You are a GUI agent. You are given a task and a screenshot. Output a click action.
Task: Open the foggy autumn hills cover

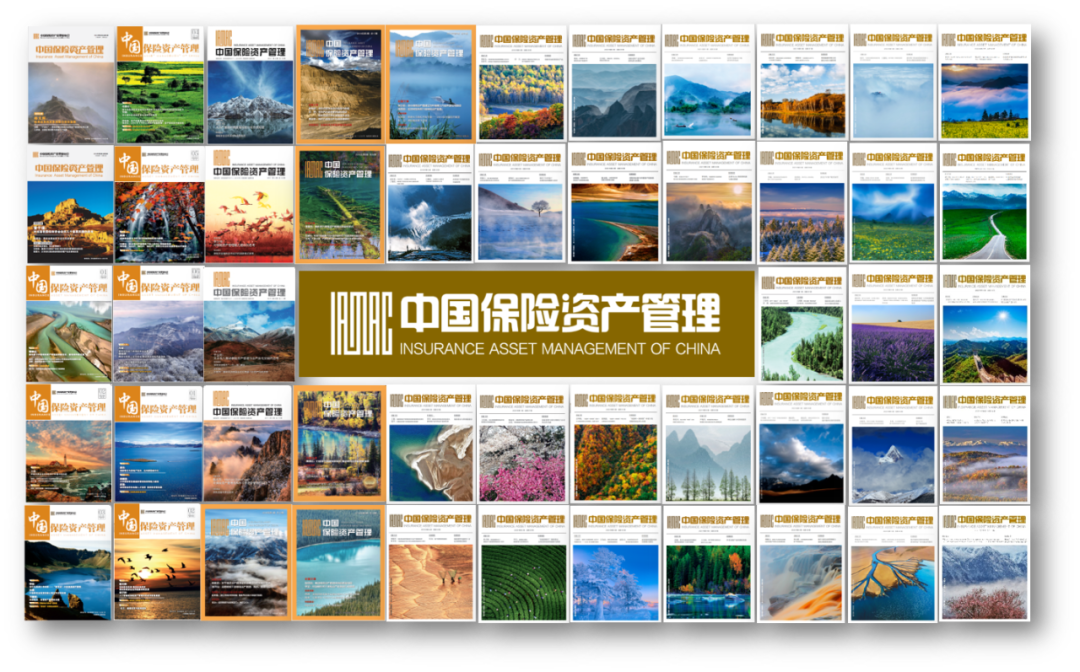[985, 445]
